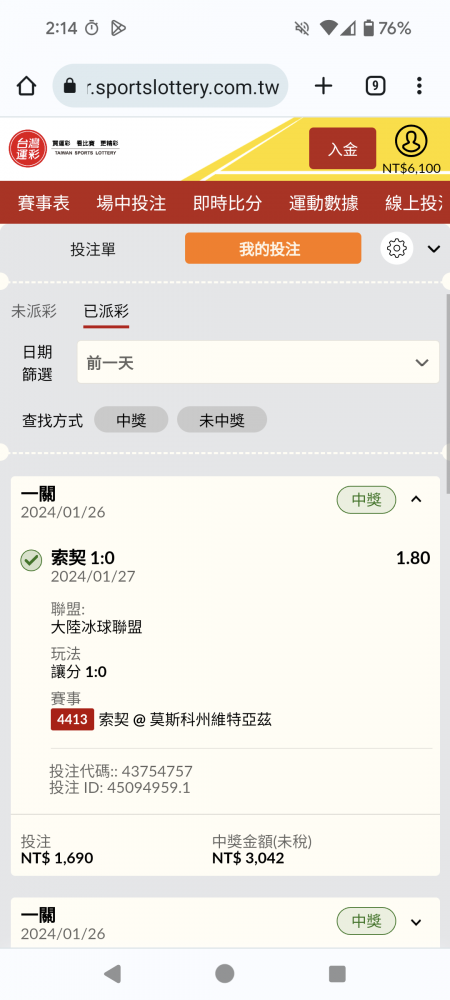Open the browser three-dot menu
Screen dimensions: 450x1000
click(419, 85)
